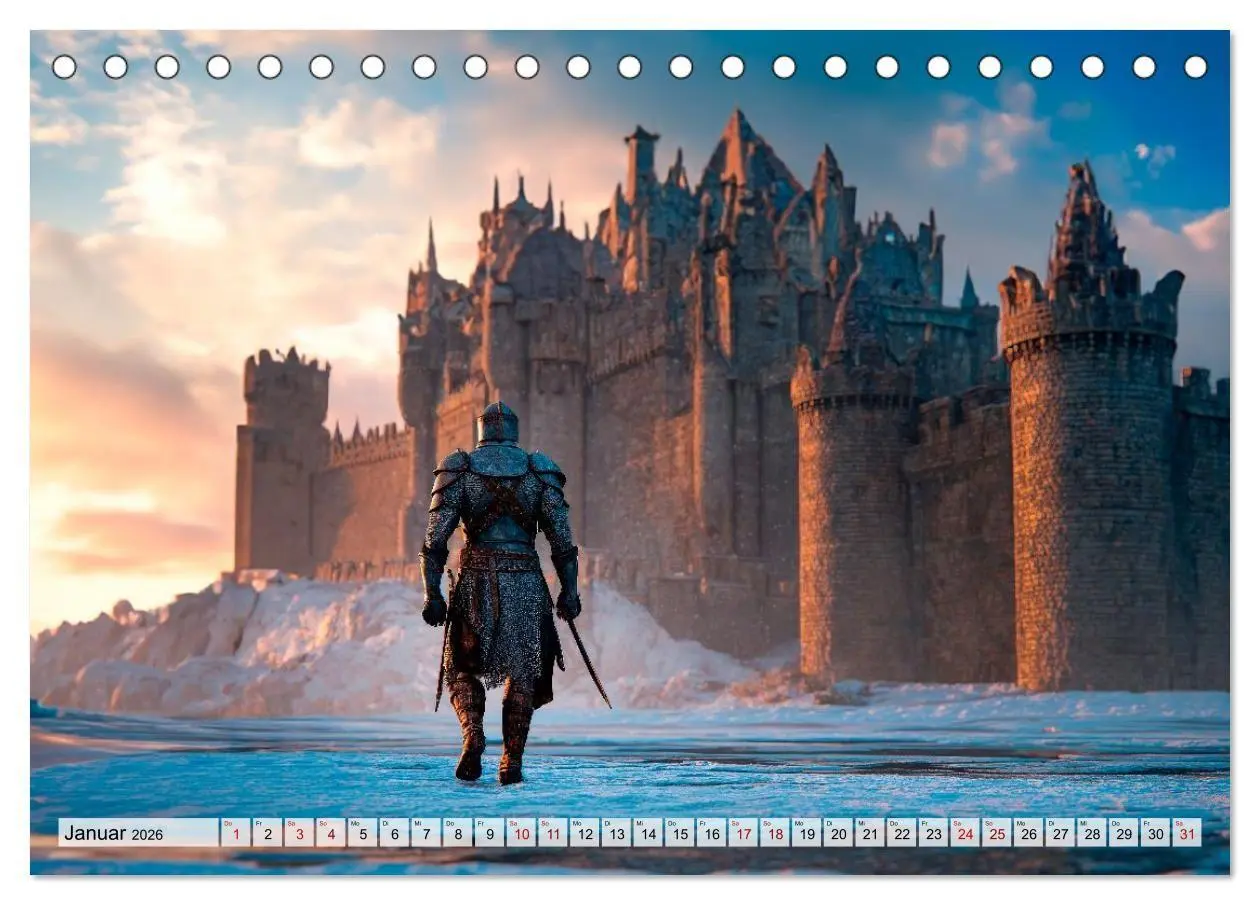Viewport: 1260px width, 905px height.
Task: Choose the date cell numbered 6
Action: click(394, 833)
